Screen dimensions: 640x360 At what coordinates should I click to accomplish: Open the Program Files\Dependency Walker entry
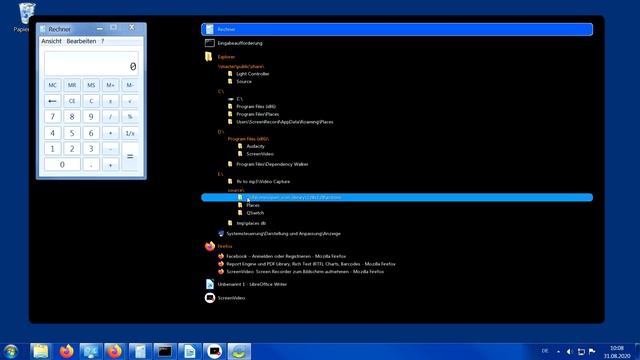coord(272,164)
